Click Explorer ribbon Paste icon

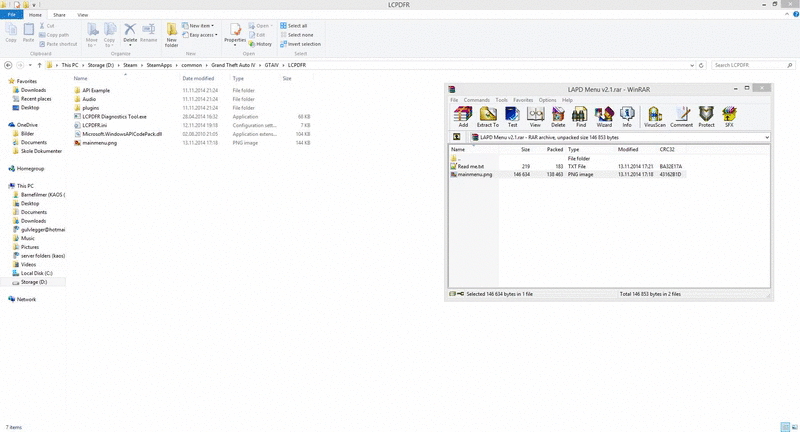29,33
